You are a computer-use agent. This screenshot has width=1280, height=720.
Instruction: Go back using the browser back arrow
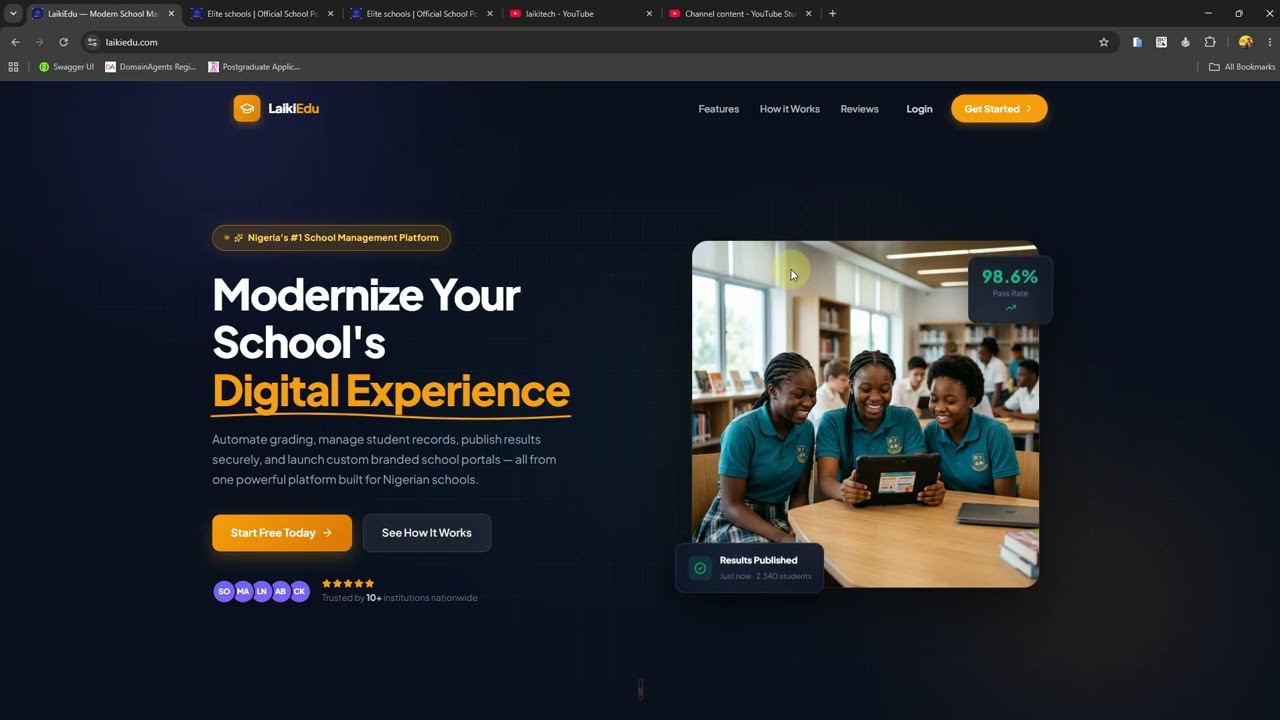pyautogui.click(x=15, y=42)
